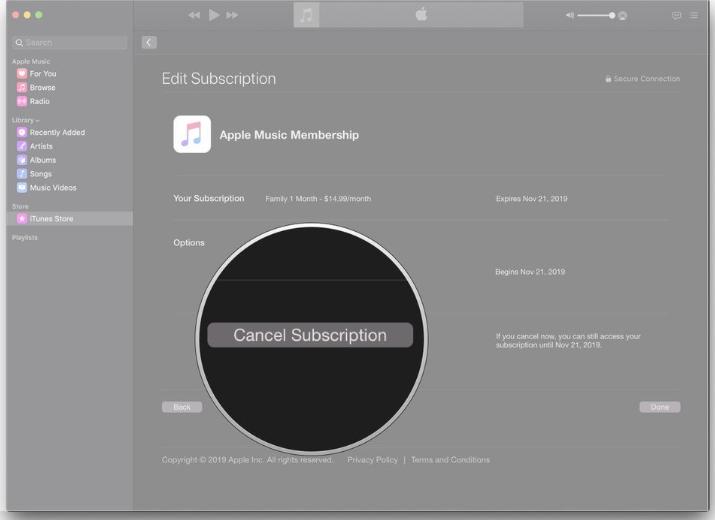Start playback with the play button
This screenshot has width=715, height=520.
(x=214, y=15)
